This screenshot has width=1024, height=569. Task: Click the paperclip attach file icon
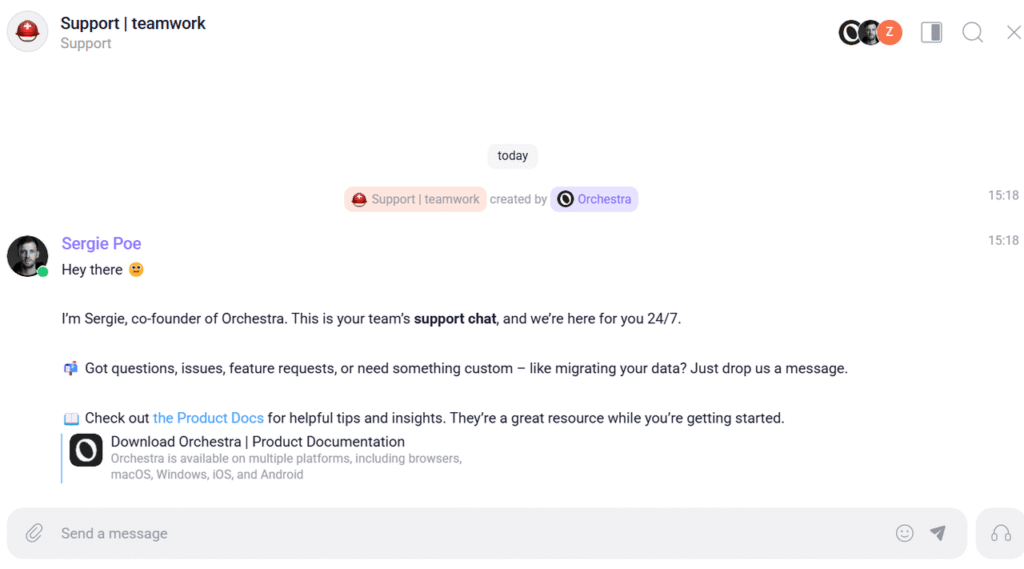[34, 533]
